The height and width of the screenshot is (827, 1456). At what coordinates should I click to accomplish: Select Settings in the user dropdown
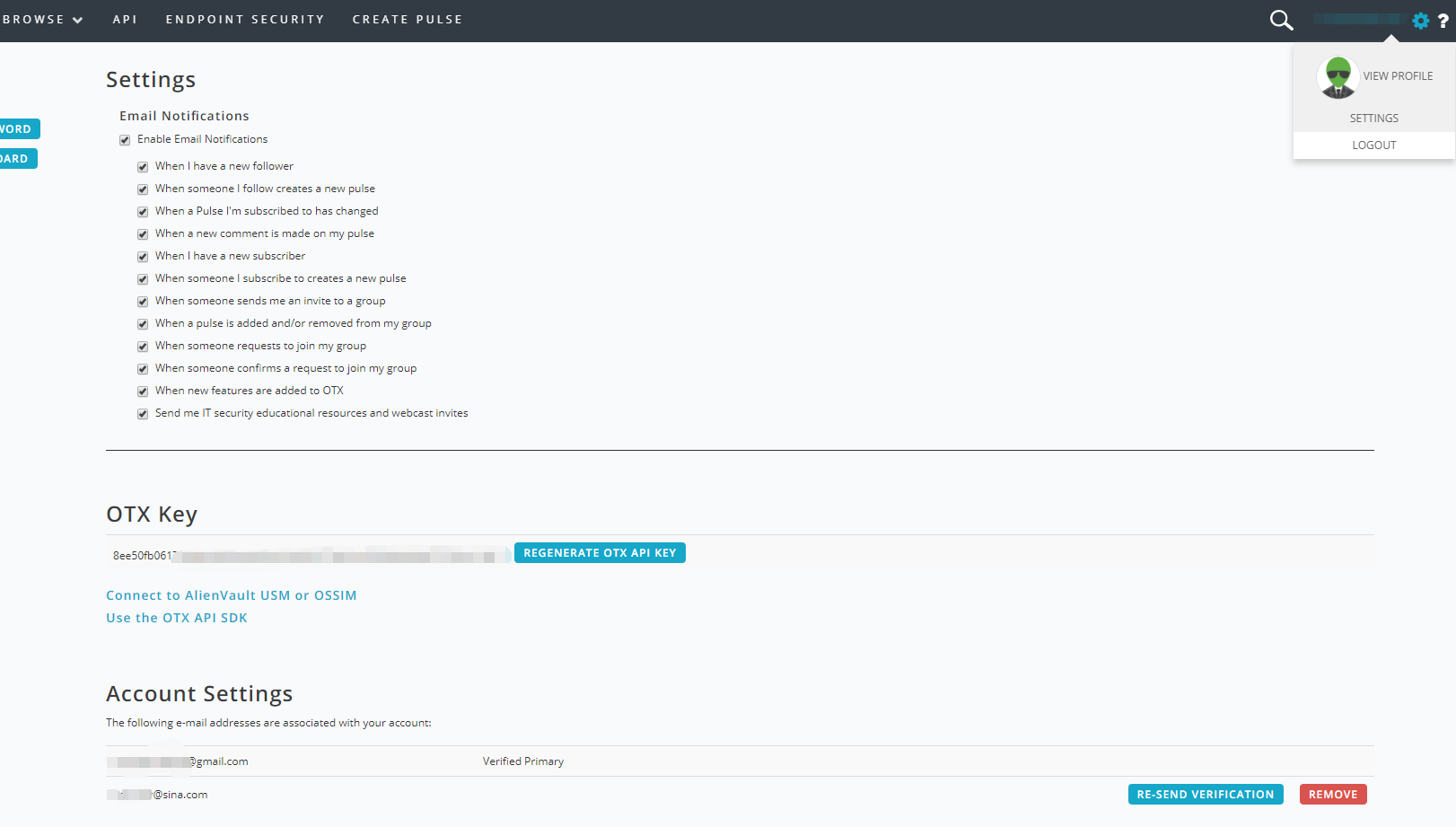[x=1374, y=119]
